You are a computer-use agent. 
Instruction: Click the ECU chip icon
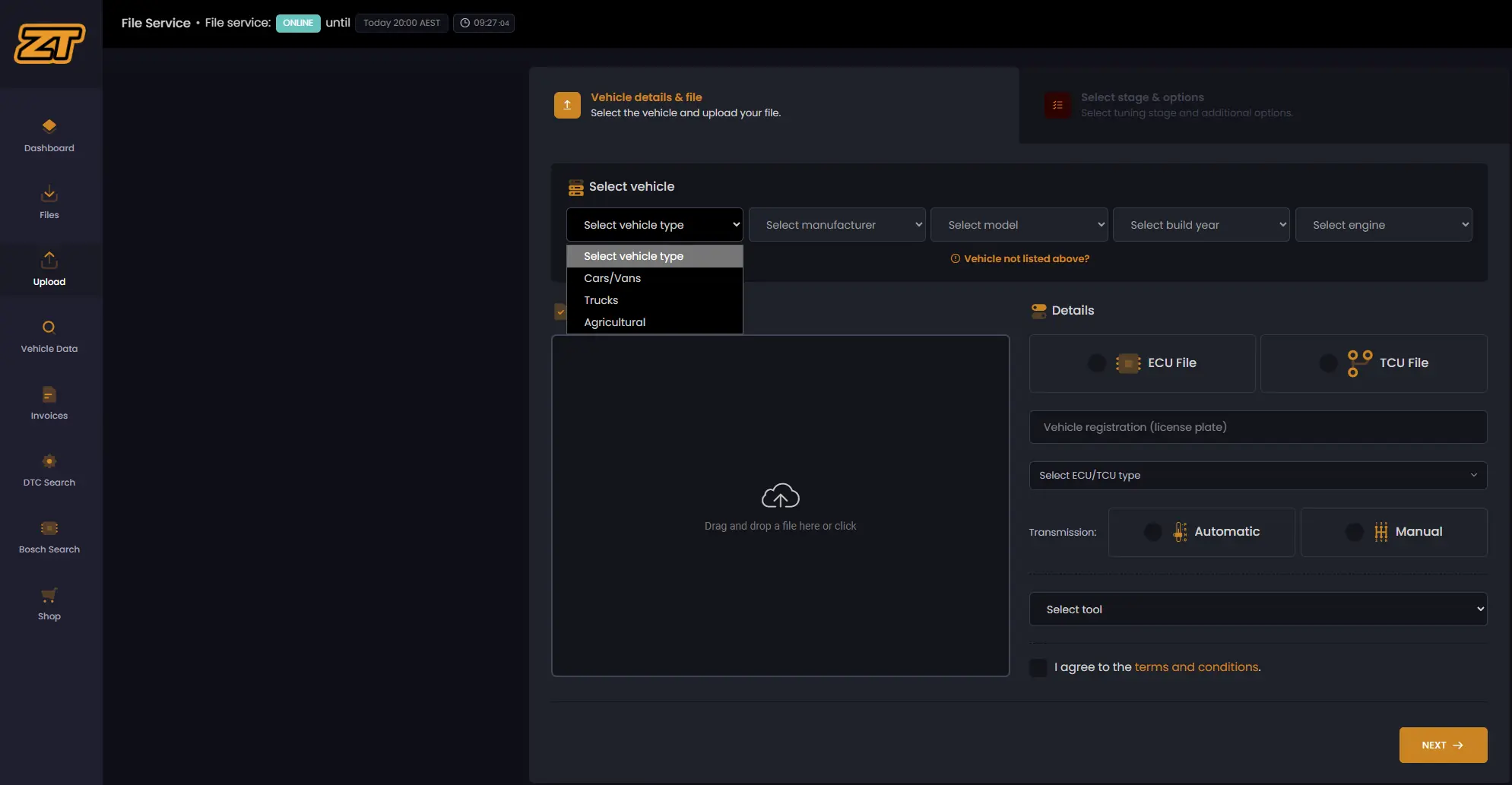pos(1128,363)
